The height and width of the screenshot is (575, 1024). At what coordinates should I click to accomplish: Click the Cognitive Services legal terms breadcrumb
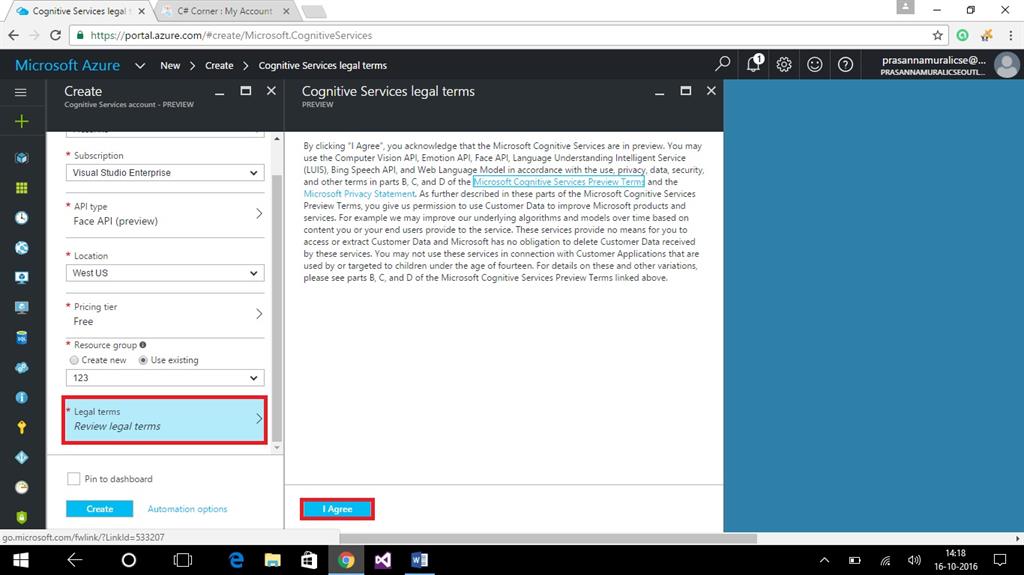(x=323, y=65)
